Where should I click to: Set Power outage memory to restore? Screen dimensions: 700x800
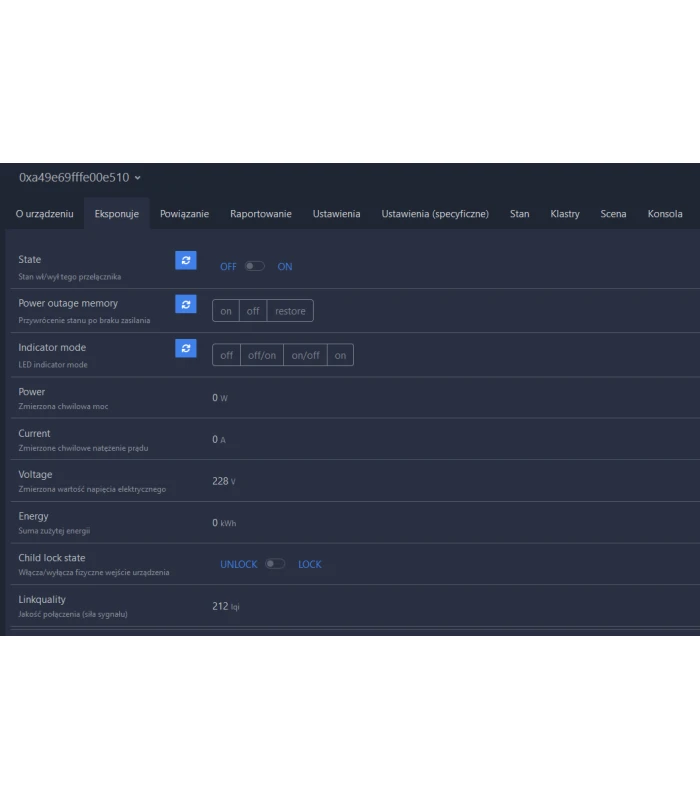pyautogui.click(x=290, y=311)
